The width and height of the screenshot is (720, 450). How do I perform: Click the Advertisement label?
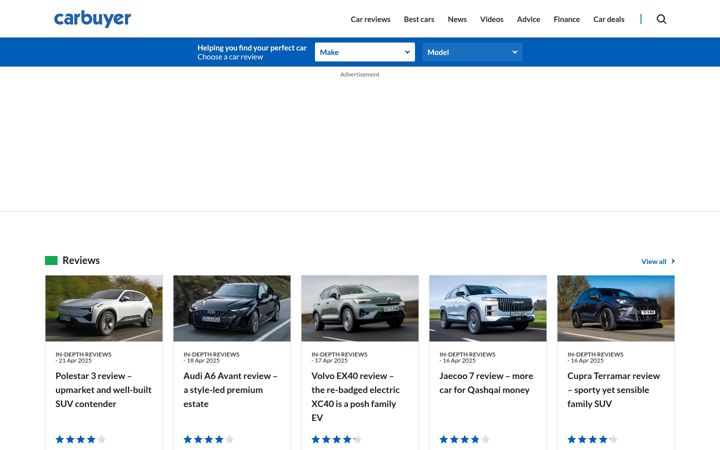click(360, 74)
